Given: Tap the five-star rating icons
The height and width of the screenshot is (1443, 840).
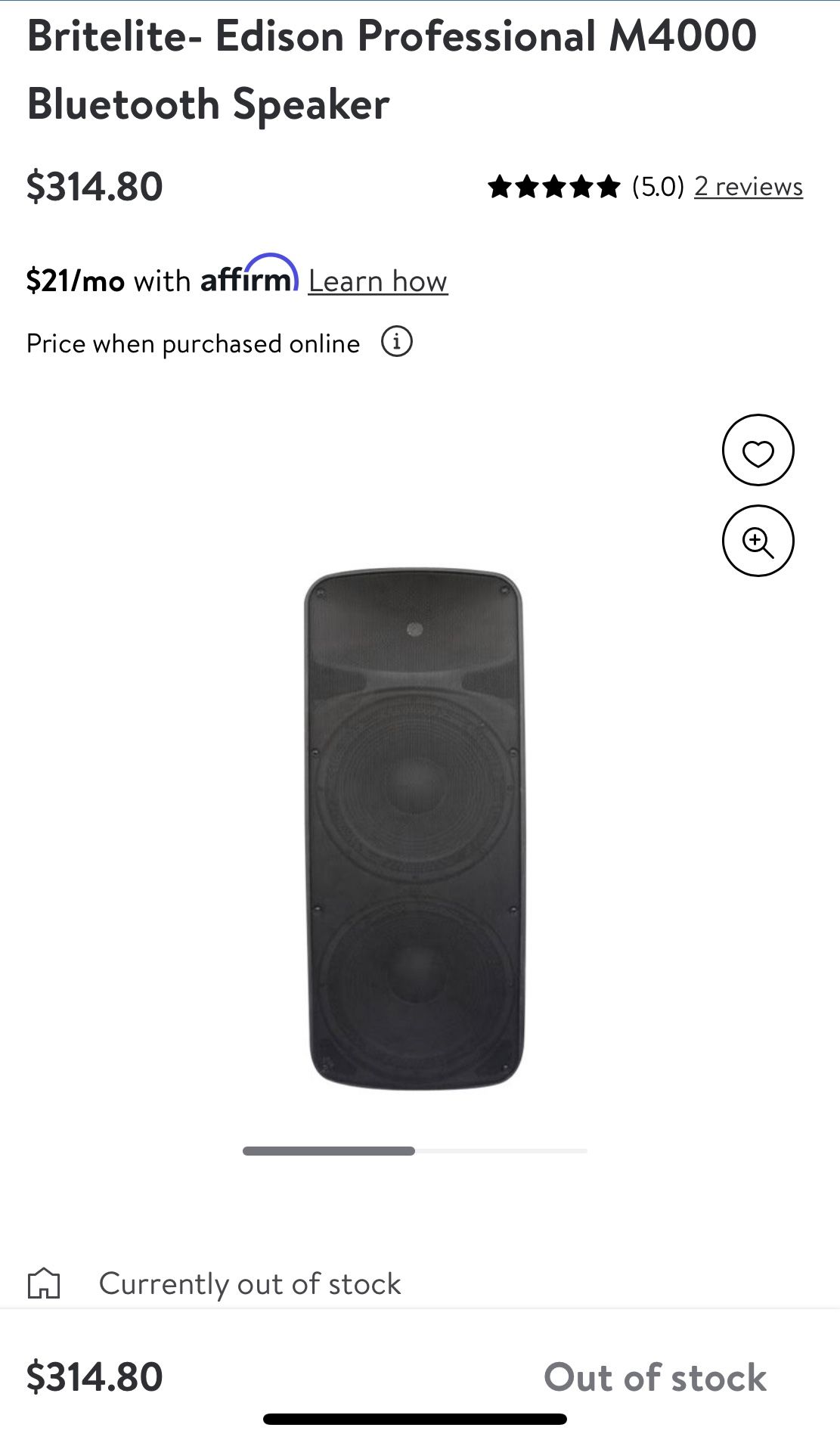Looking at the screenshot, I should [x=554, y=186].
